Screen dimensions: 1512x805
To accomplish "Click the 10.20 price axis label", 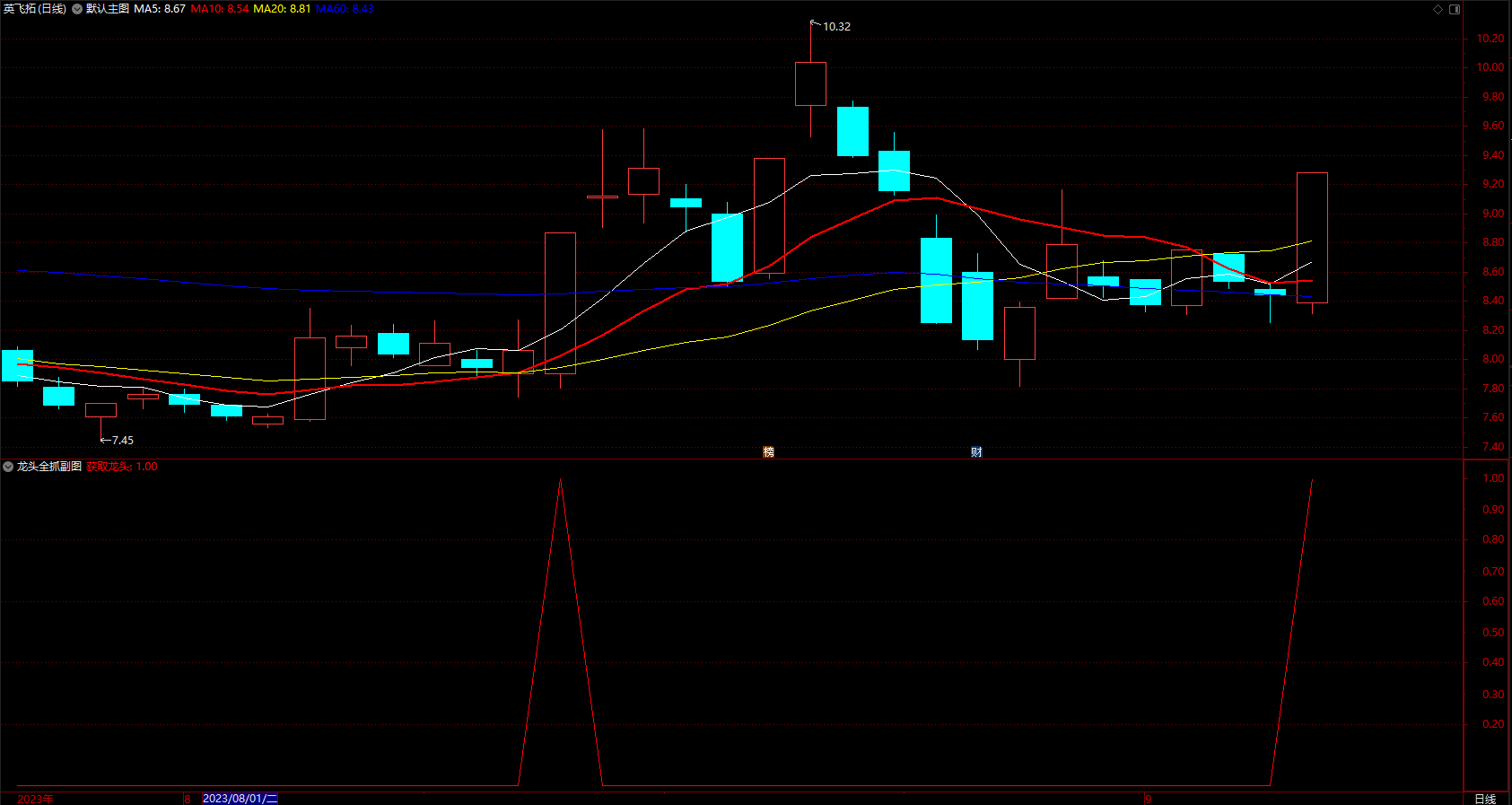I will (1490, 39).
